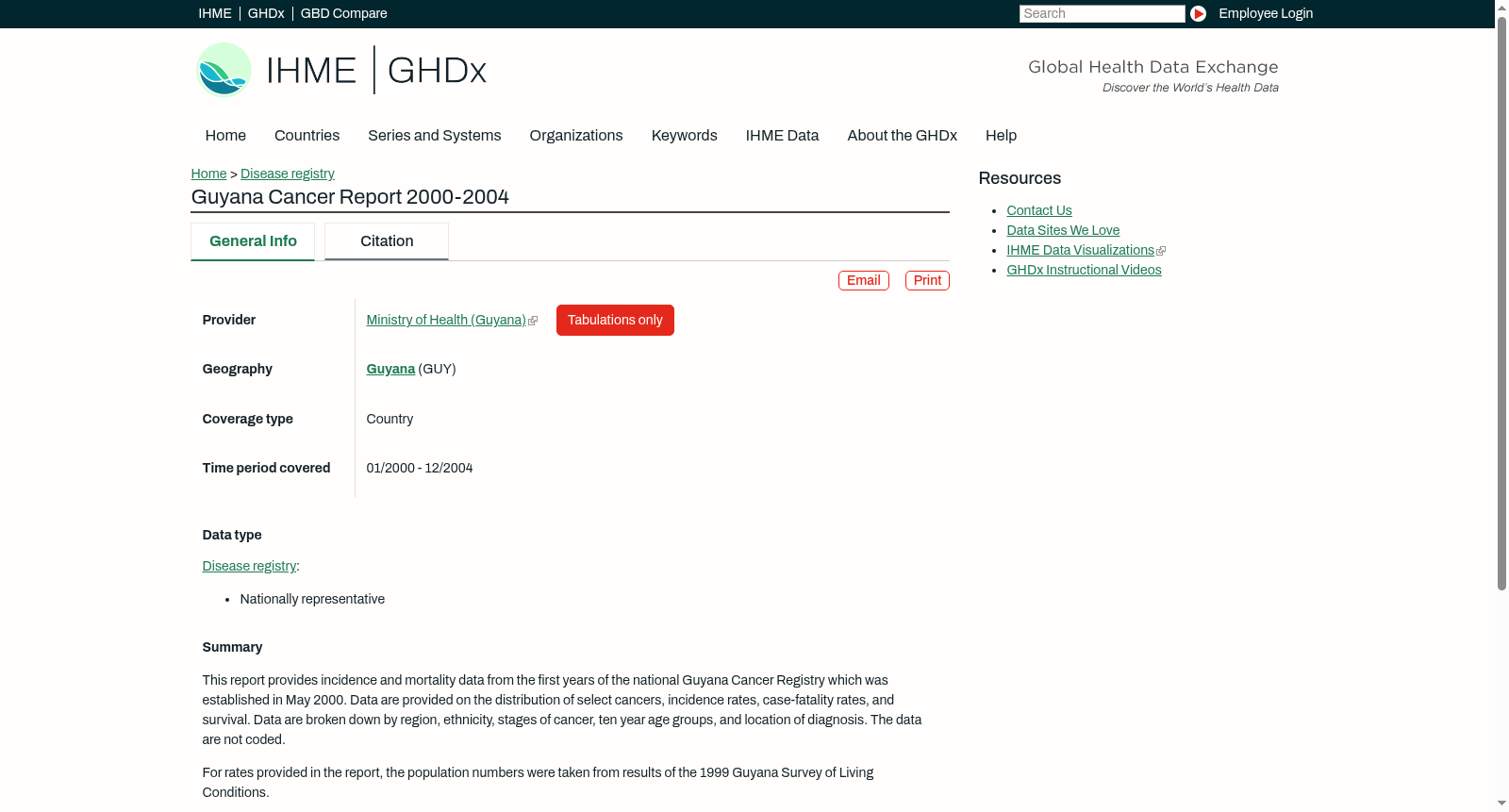Click Employee Login
Image resolution: width=1509 pixels, height=812 pixels.
(1266, 13)
